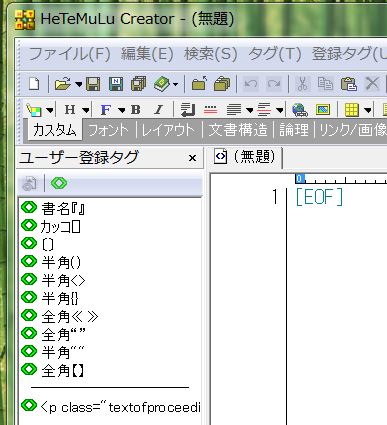The height and width of the screenshot is (425, 387).
Task: Click the stacked folders icon
Action: click(222, 84)
